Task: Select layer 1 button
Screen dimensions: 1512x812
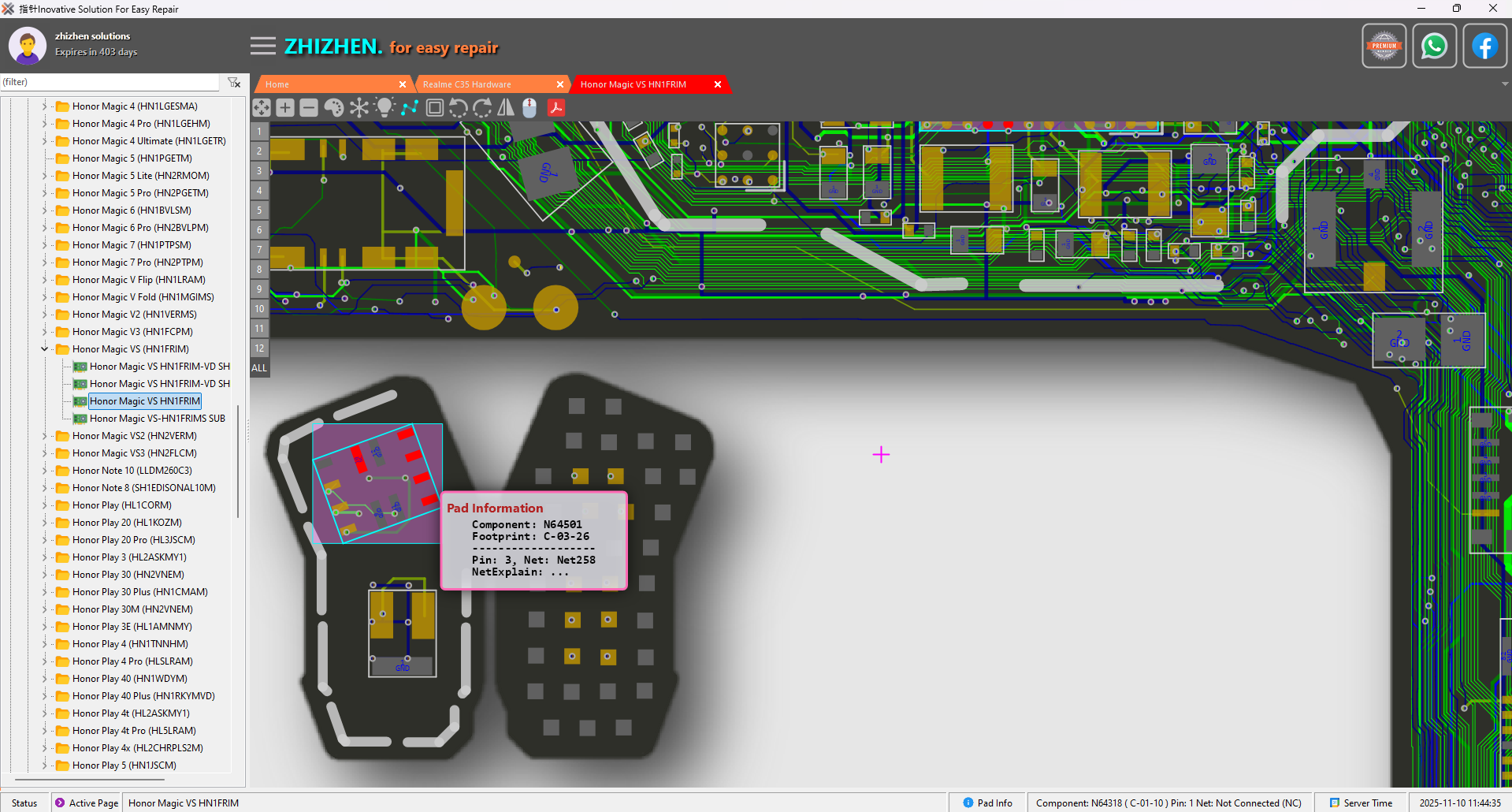Action: point(259,132)
